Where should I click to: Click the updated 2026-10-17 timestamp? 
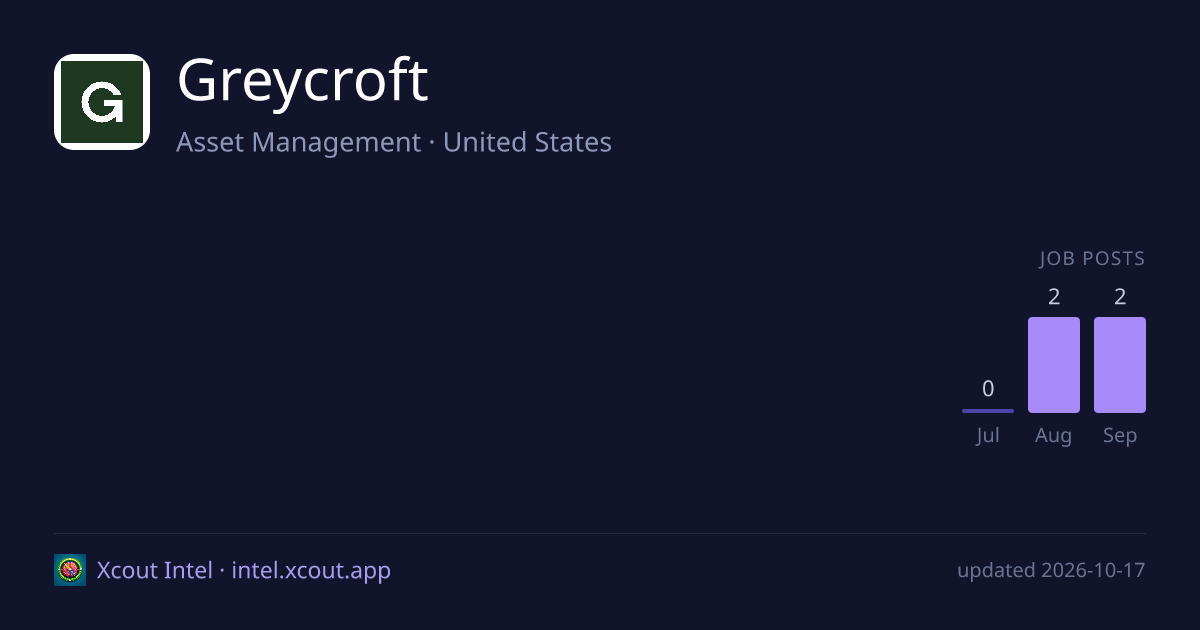coord(1051,571)
